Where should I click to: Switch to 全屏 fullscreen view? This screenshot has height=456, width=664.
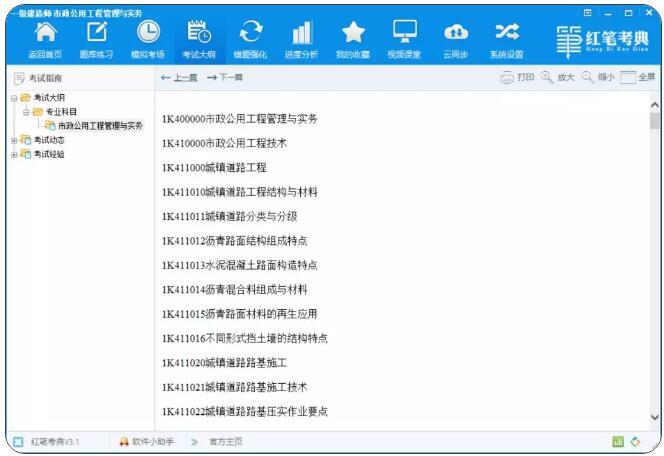638,77
